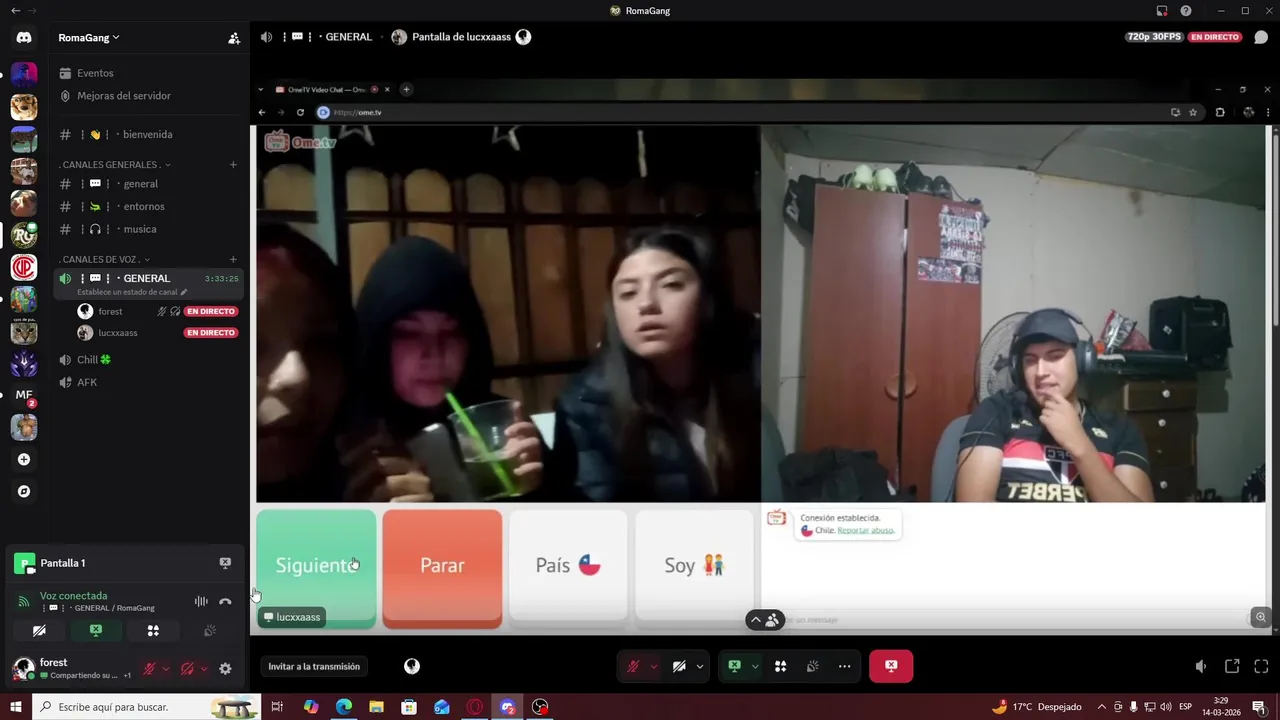Open microphone input options arrow in user panel

click(166, 669)
